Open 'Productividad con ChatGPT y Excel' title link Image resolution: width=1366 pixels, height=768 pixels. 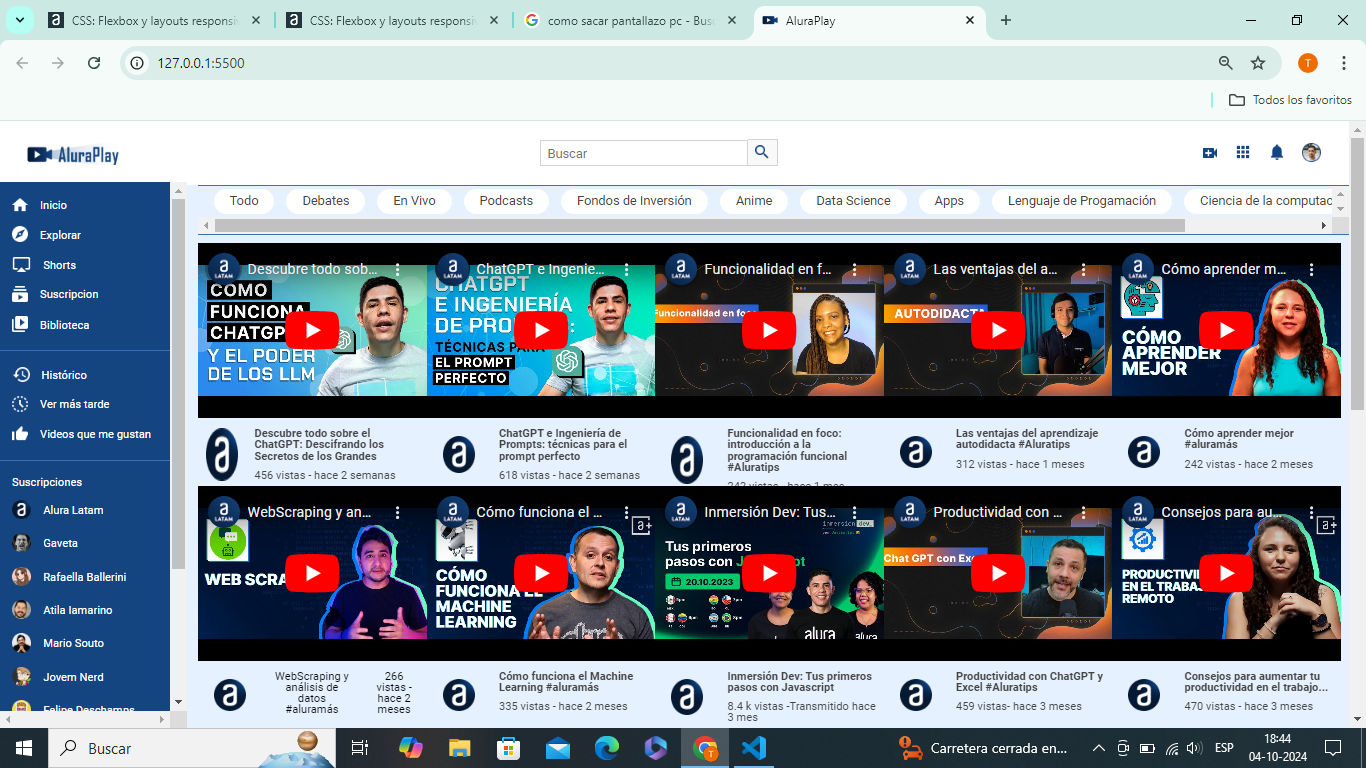1029,682
